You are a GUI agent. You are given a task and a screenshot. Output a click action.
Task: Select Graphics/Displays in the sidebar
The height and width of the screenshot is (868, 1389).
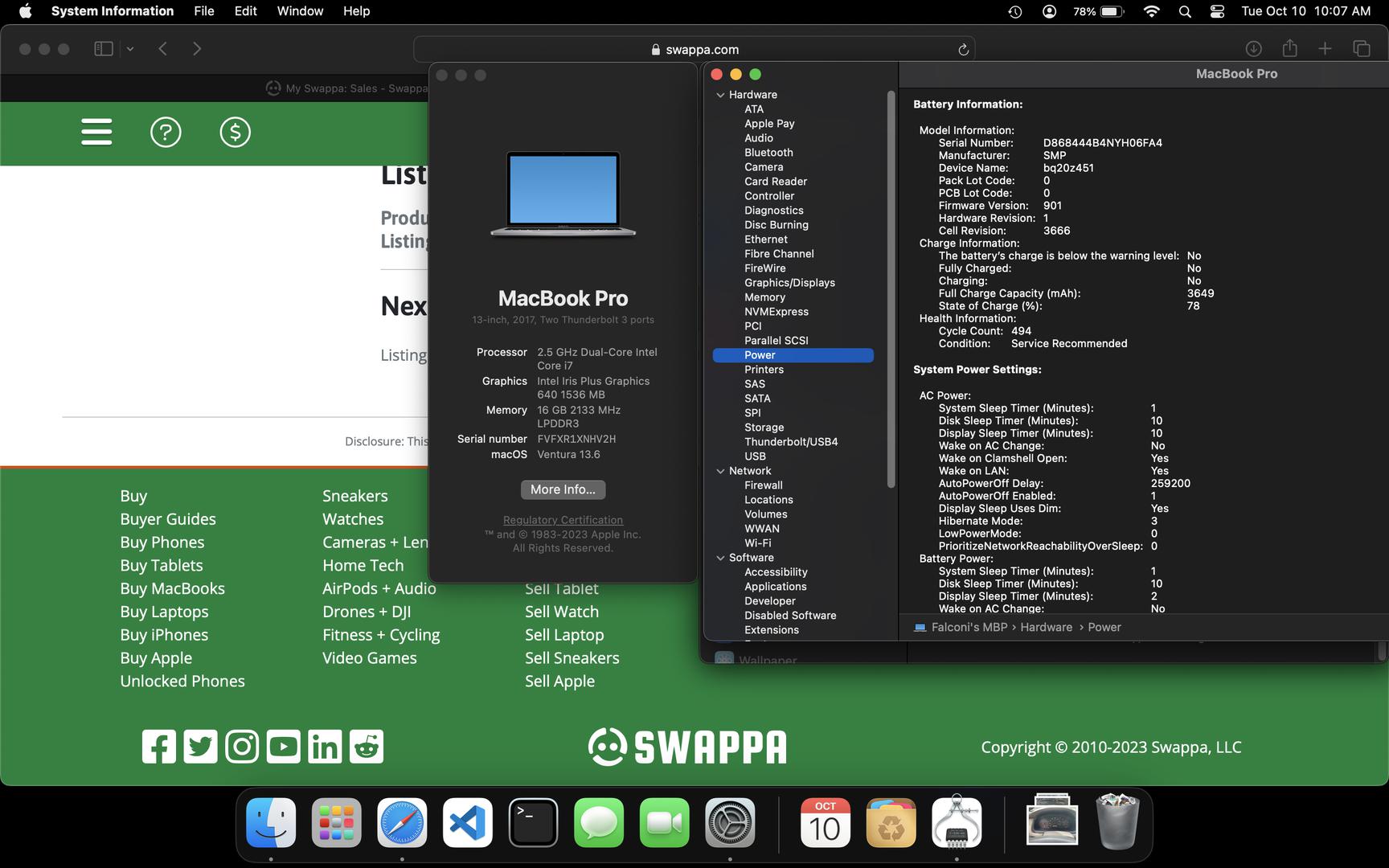point(789,283)
